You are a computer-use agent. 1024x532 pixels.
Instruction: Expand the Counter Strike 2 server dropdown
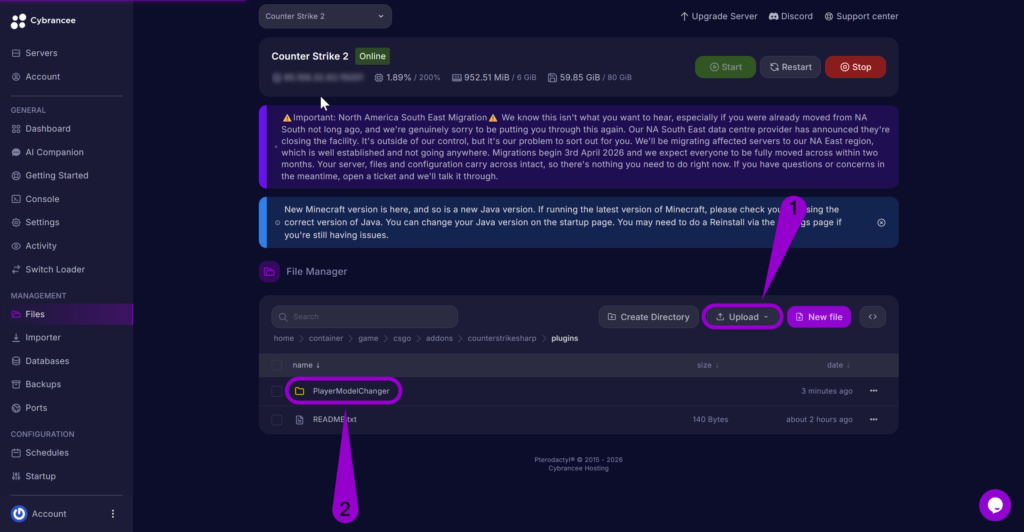pos(325,16)
